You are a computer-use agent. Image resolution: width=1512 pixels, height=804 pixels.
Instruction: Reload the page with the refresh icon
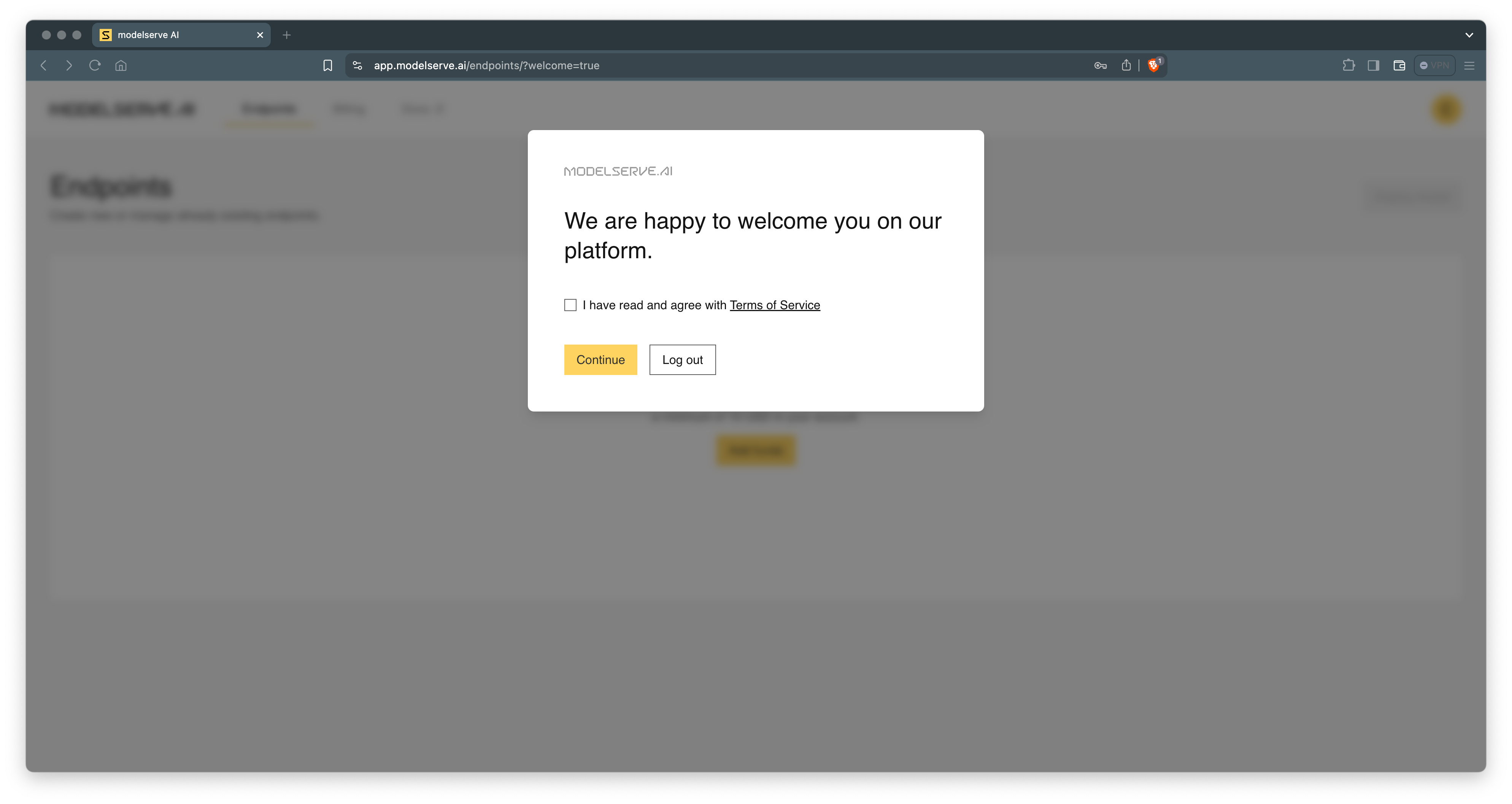coord(94,65)
